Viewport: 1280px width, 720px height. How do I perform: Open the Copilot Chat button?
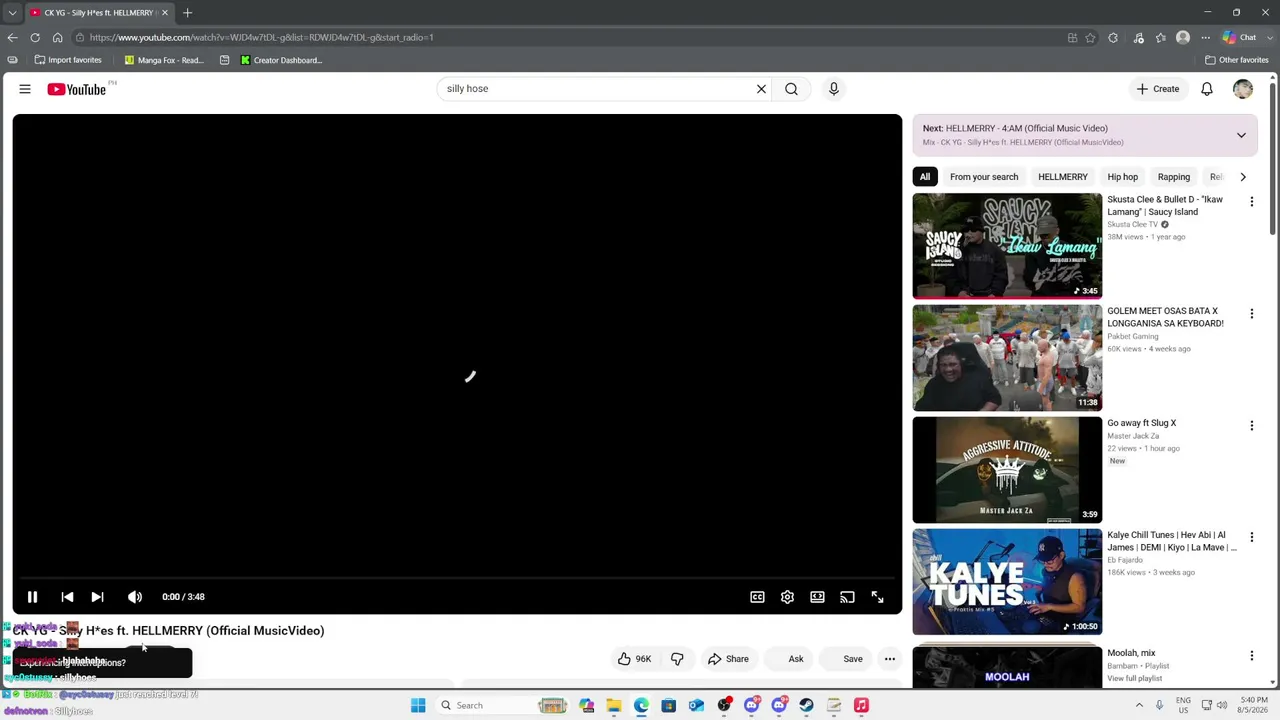click(x=1240, y=38)
